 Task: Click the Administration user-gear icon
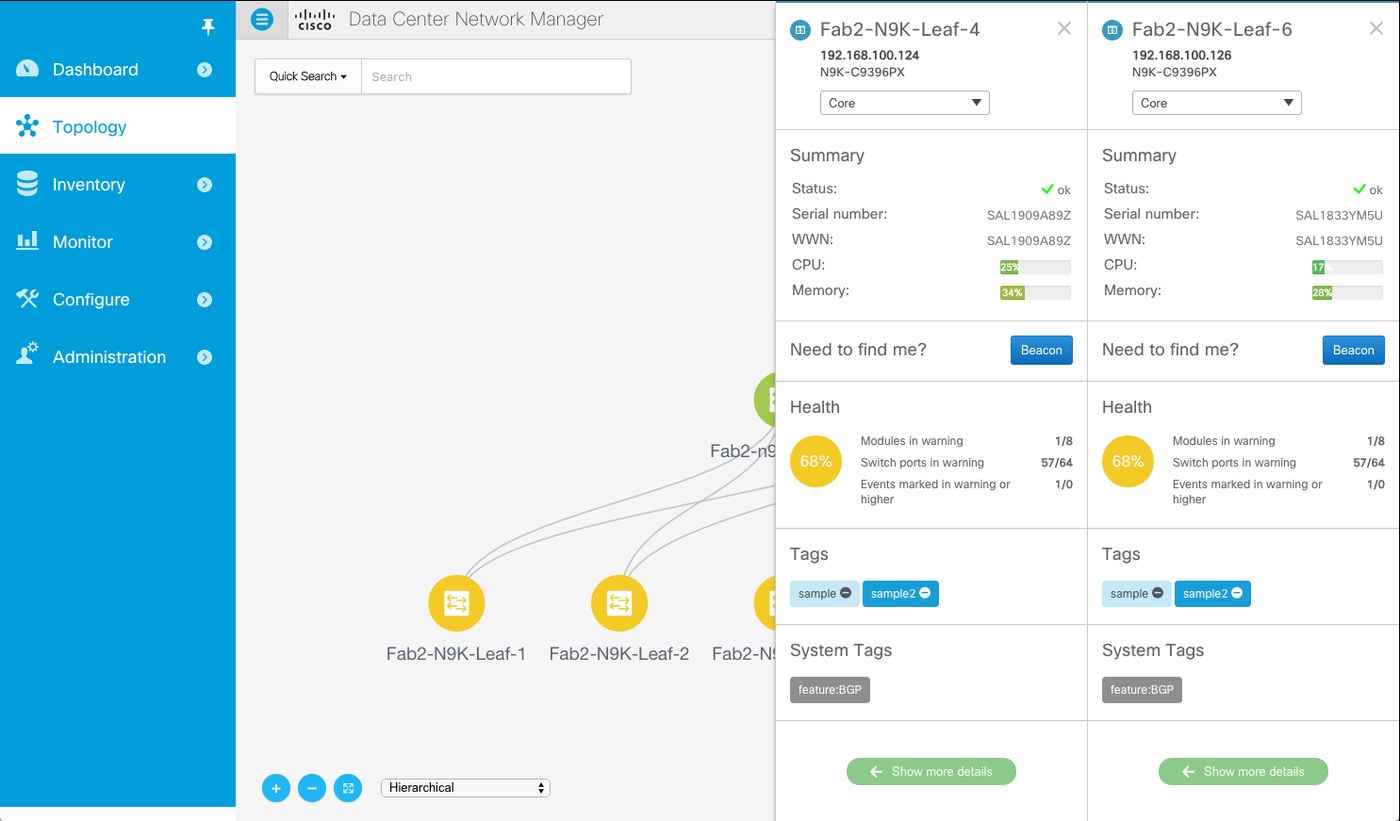click(27, 355)
